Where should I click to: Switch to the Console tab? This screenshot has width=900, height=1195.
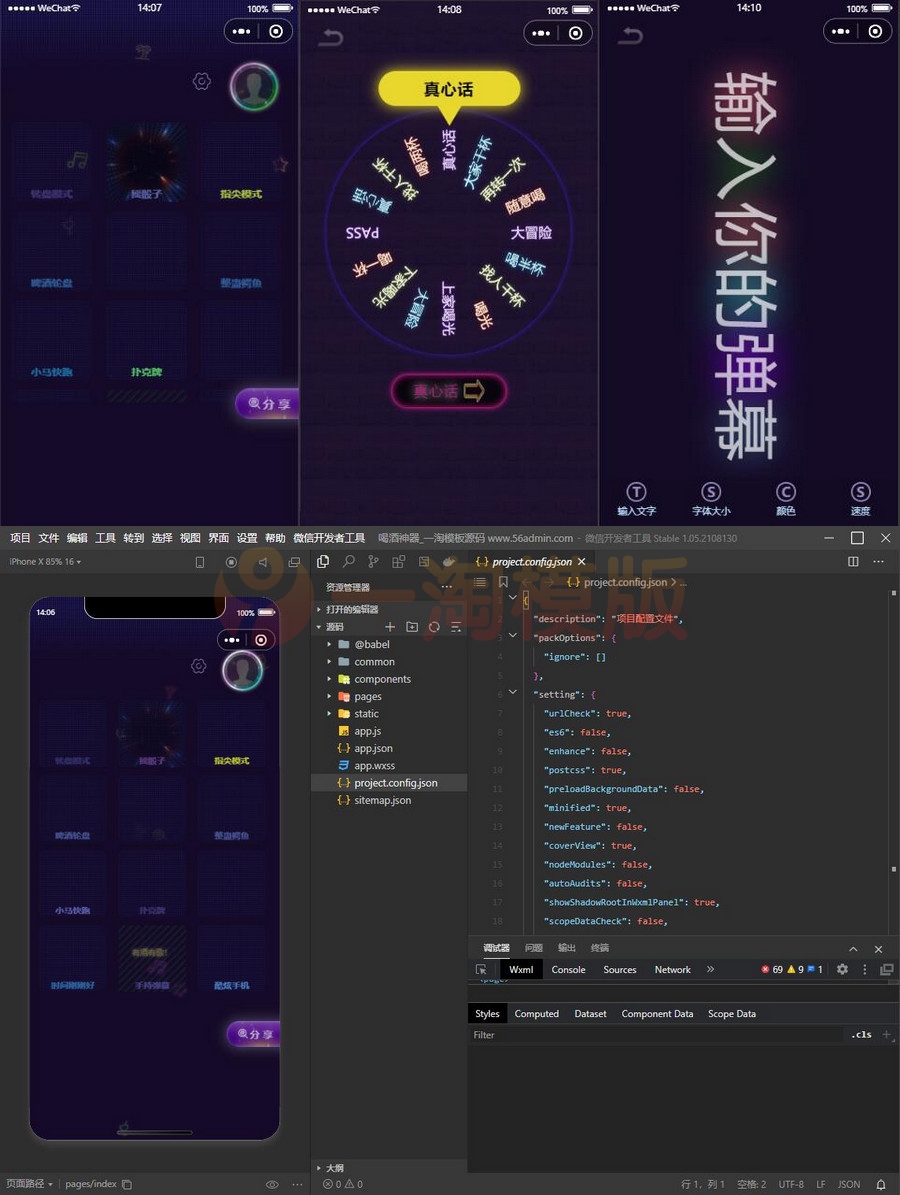click(x=568, y=969)
